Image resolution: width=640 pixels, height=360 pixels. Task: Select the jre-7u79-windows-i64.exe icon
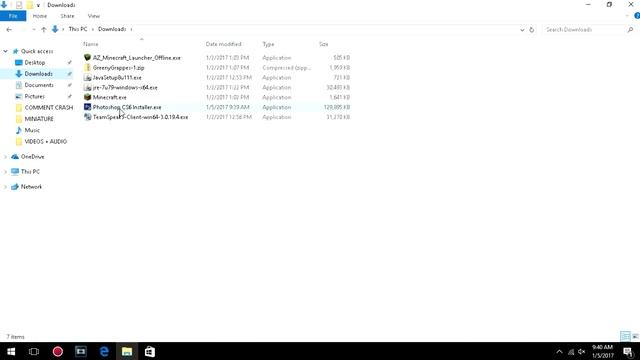pos(87,87)
